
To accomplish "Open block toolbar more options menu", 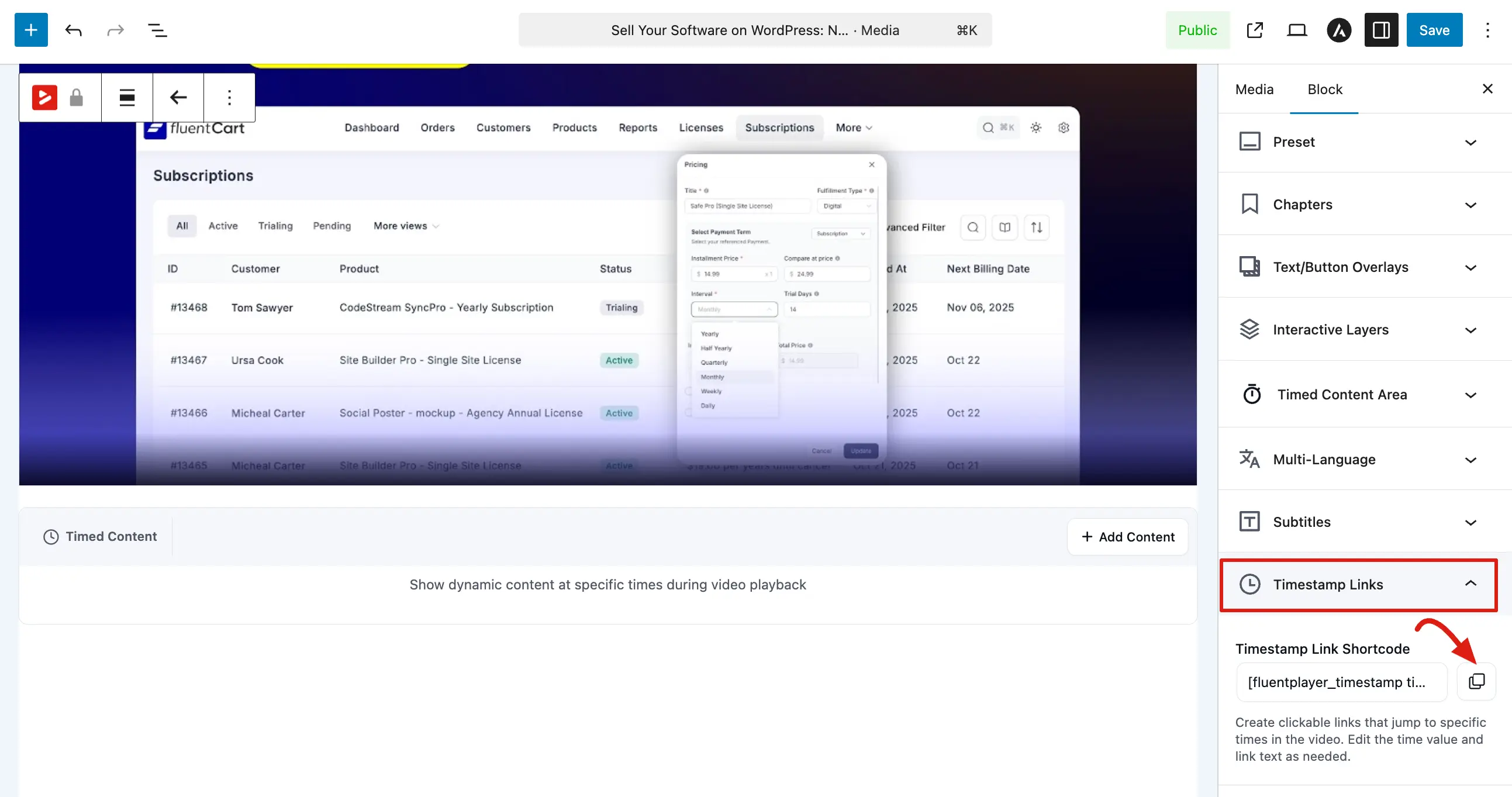I will coord(230,98).
